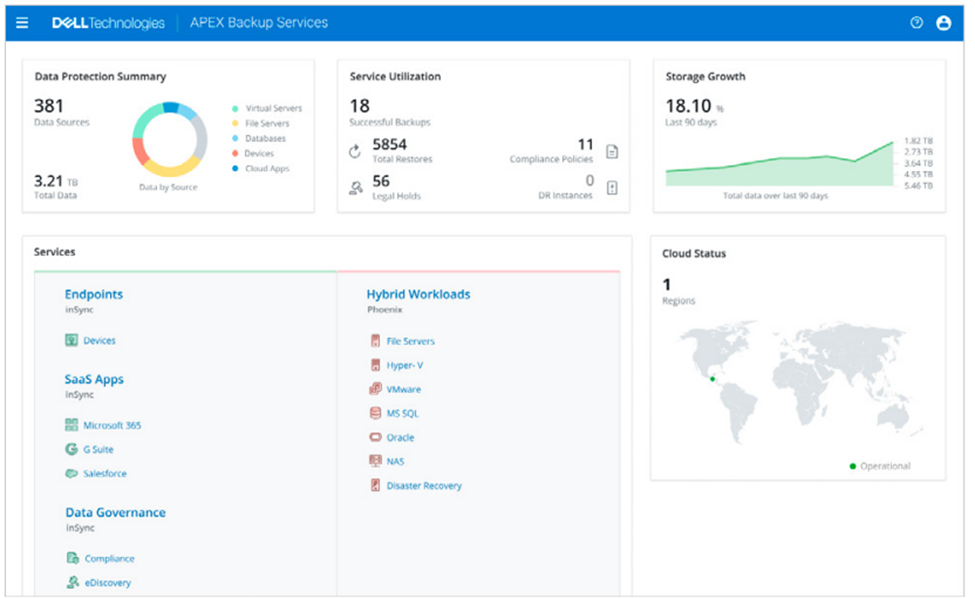Open Microsoft 365 under SaaS Apps
Image resolution: width=975 pixels, height=598 pixels.
coord(112,426)
